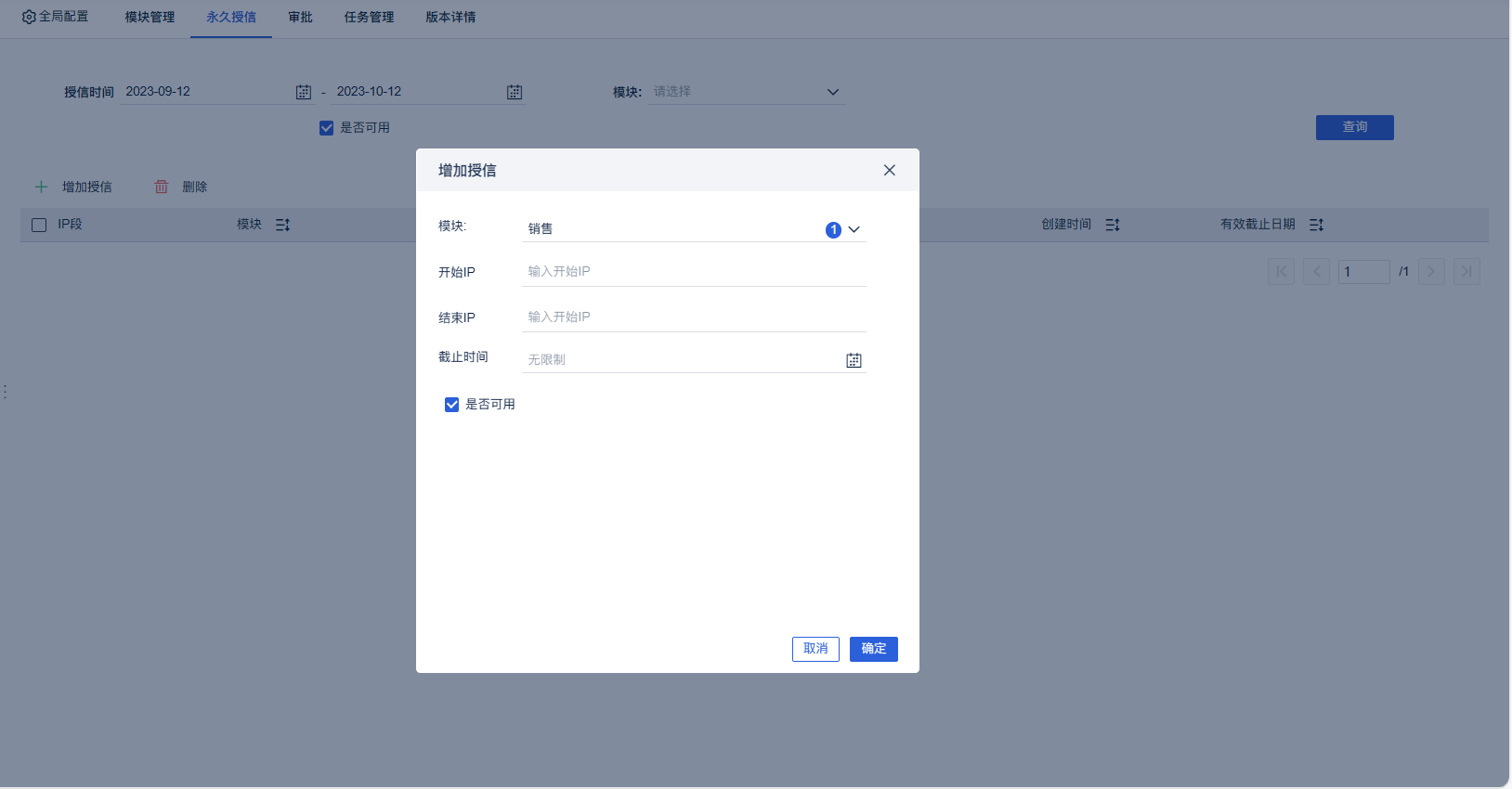Viewport: 1512px width, 789px height.
Task: Jump to the first page
Action: click(1281, 271)
